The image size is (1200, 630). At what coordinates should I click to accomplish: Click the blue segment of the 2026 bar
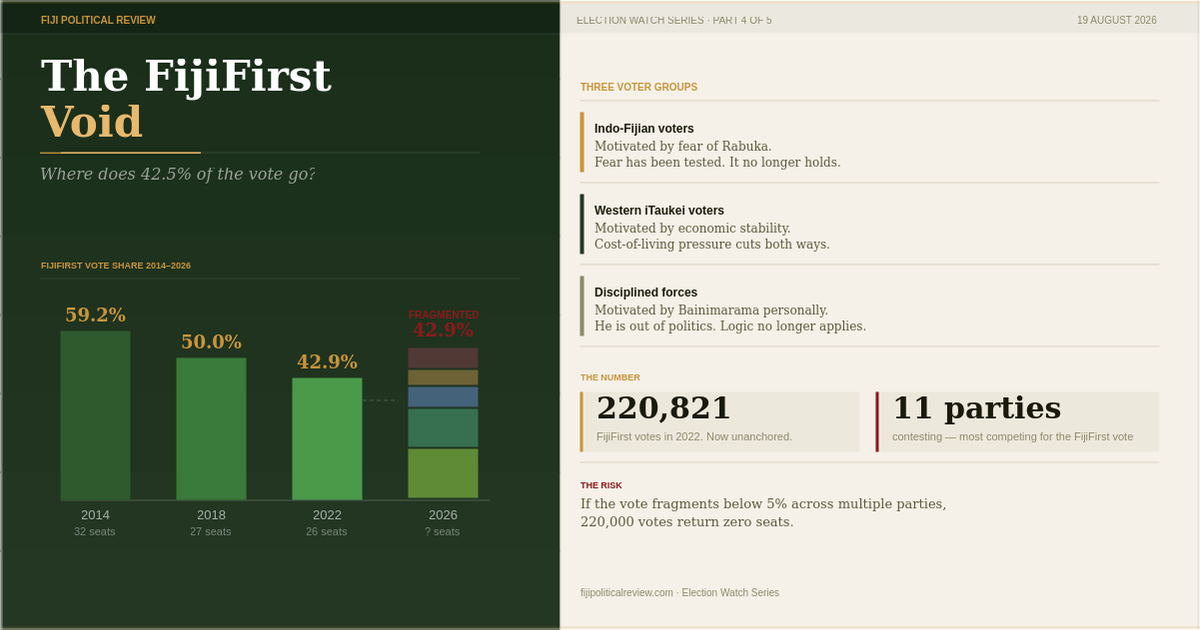point(443,397)
